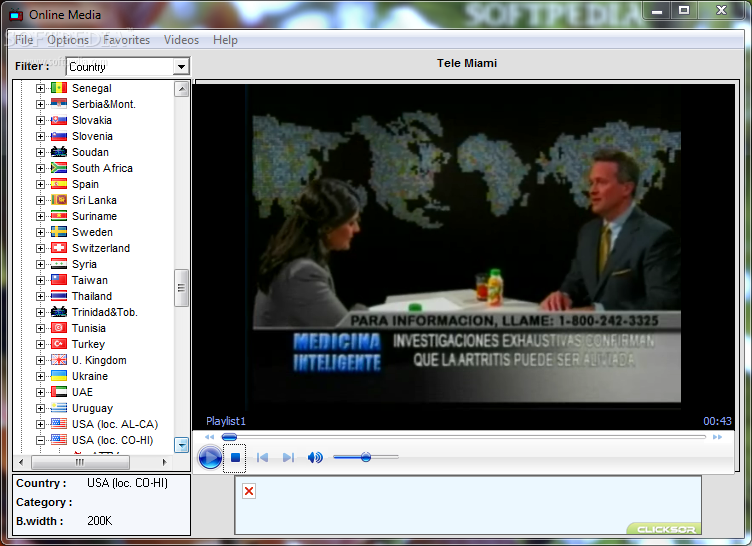Click the playback seek bar handle

229,437
